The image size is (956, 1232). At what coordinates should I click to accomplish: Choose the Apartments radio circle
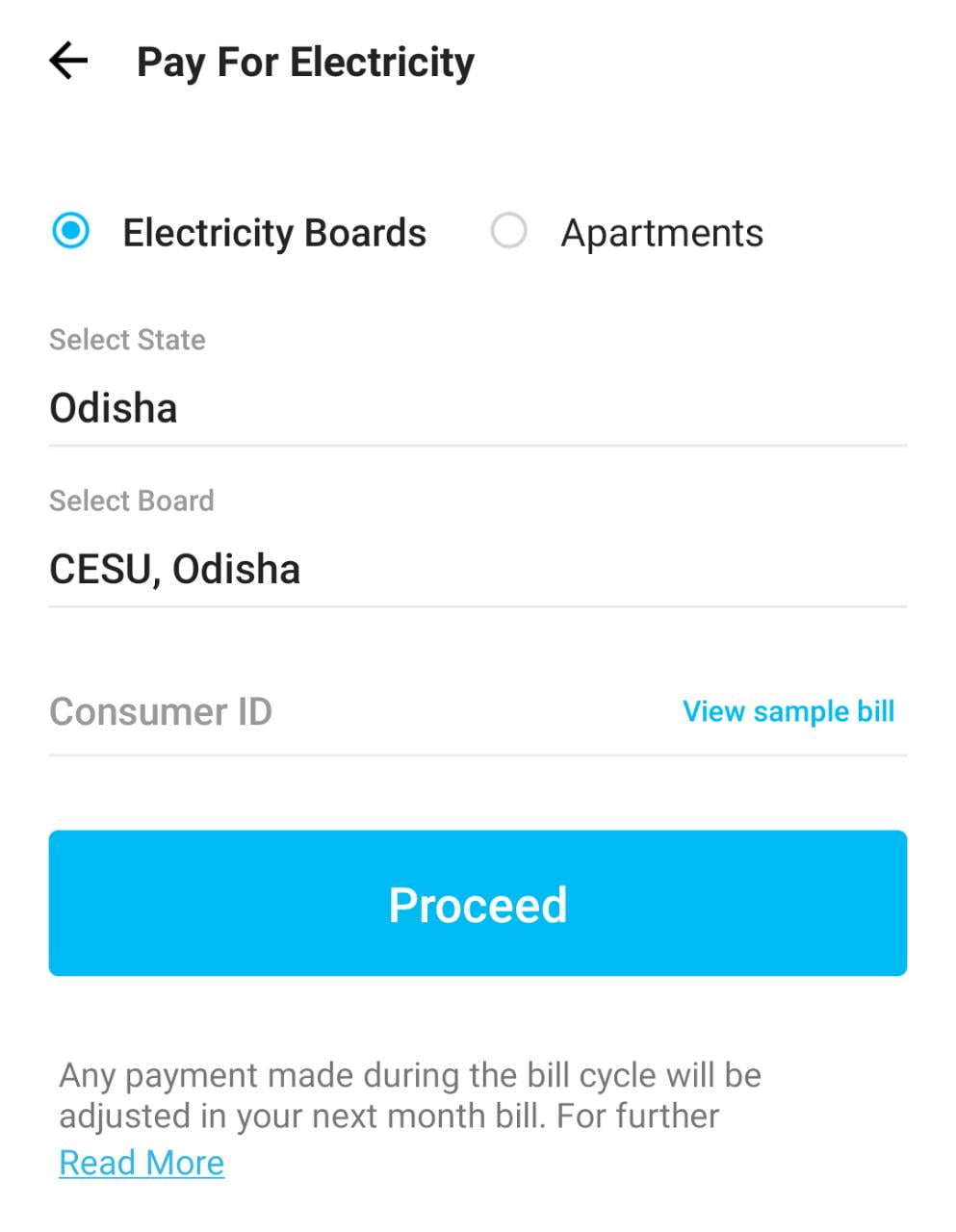[x=508, y=231]
